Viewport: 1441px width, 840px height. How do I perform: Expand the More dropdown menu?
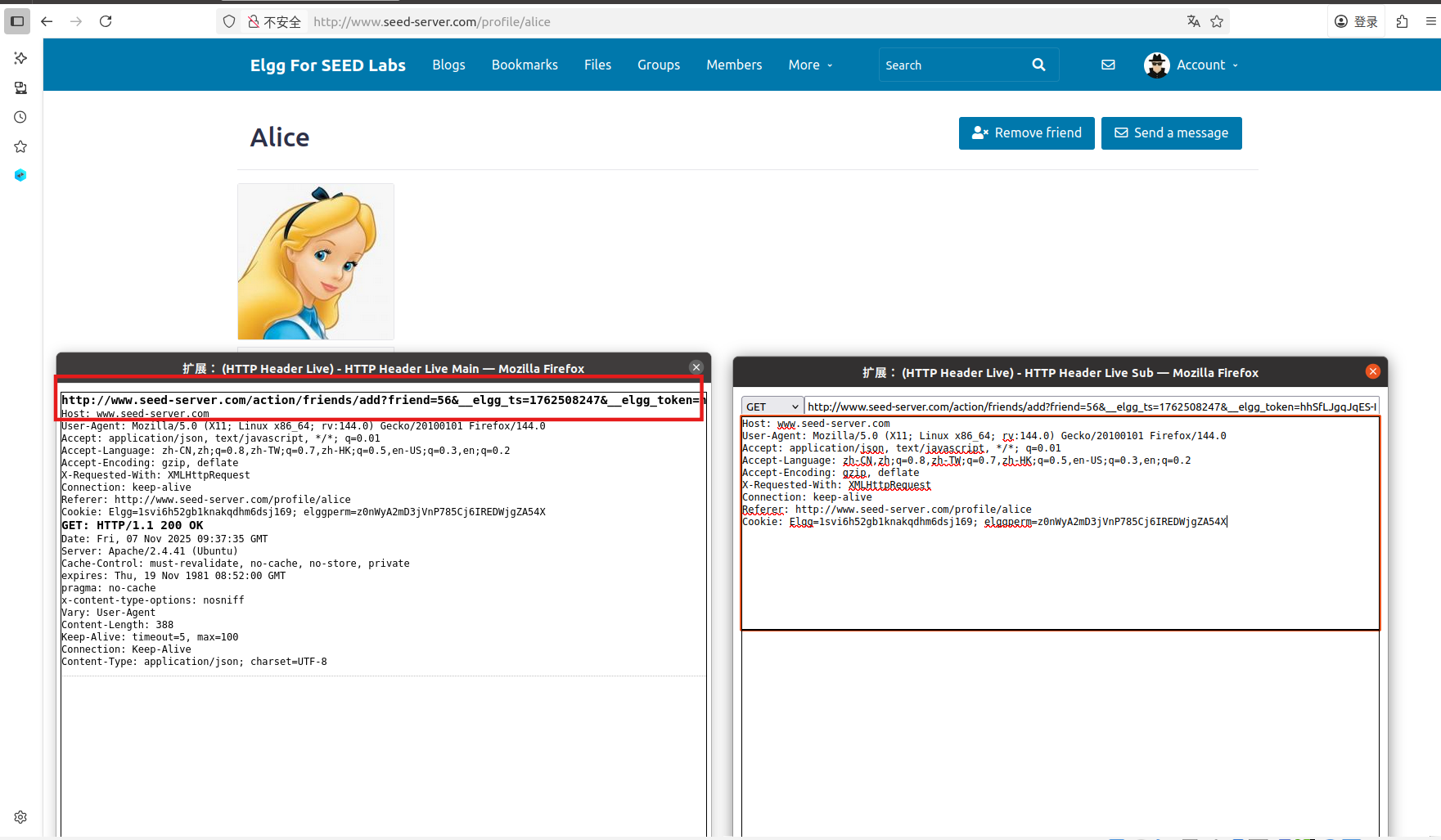pos(810,65)
